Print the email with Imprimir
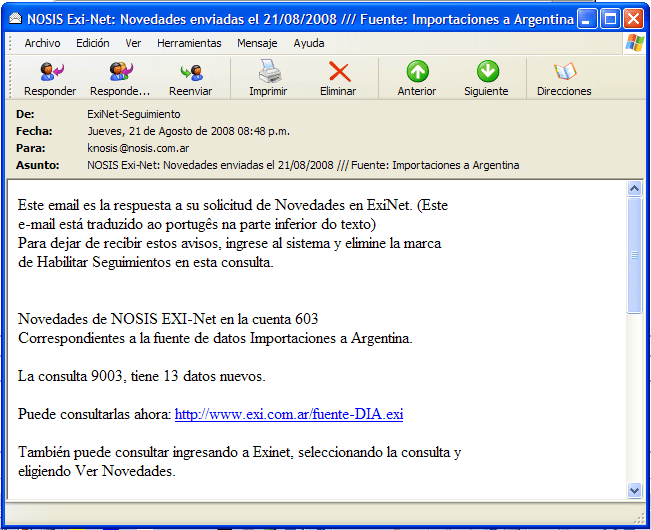651x530 pixels. [268, 78]
